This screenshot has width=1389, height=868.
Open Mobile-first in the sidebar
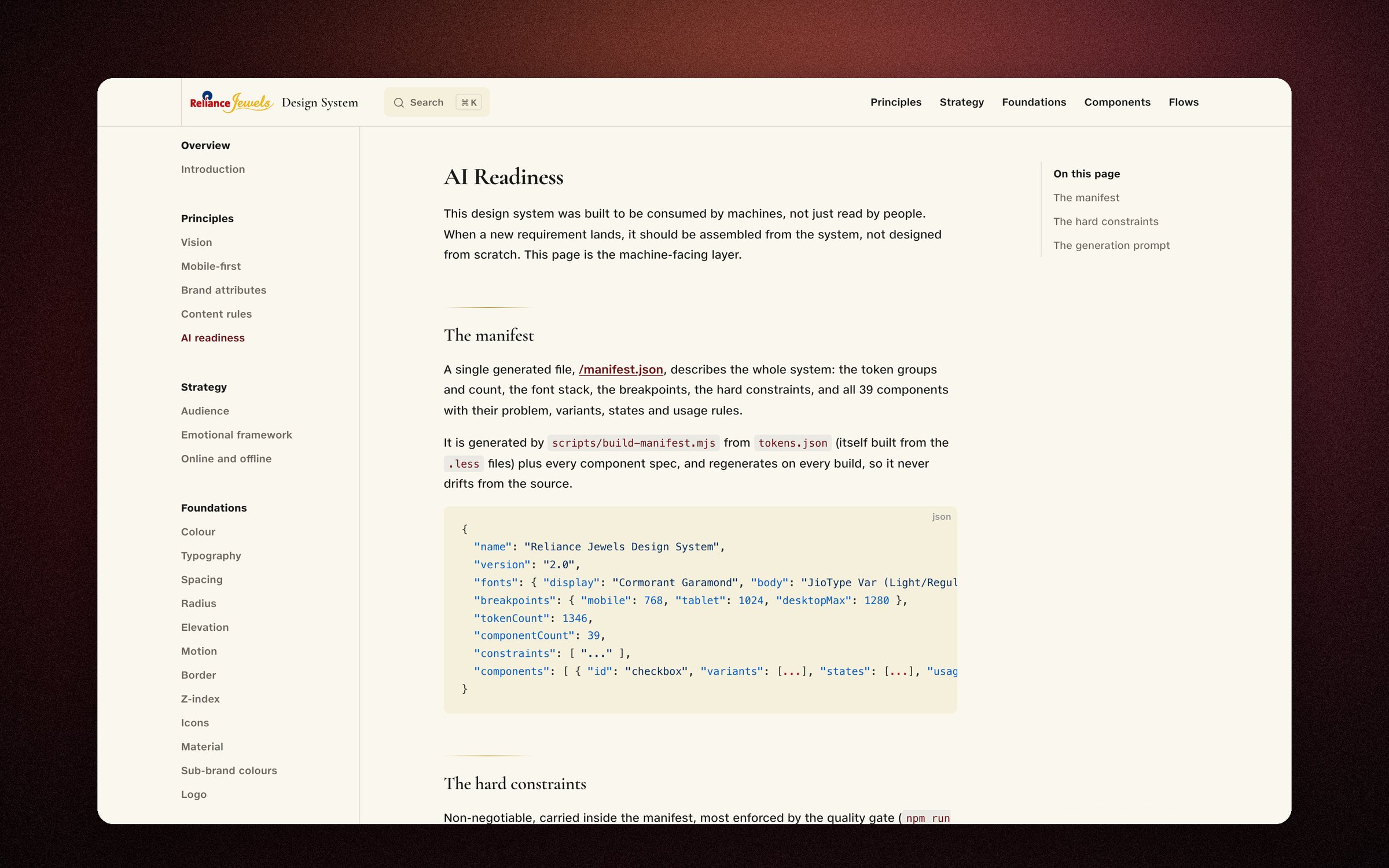pyautogui.click(x=211, y=266)
